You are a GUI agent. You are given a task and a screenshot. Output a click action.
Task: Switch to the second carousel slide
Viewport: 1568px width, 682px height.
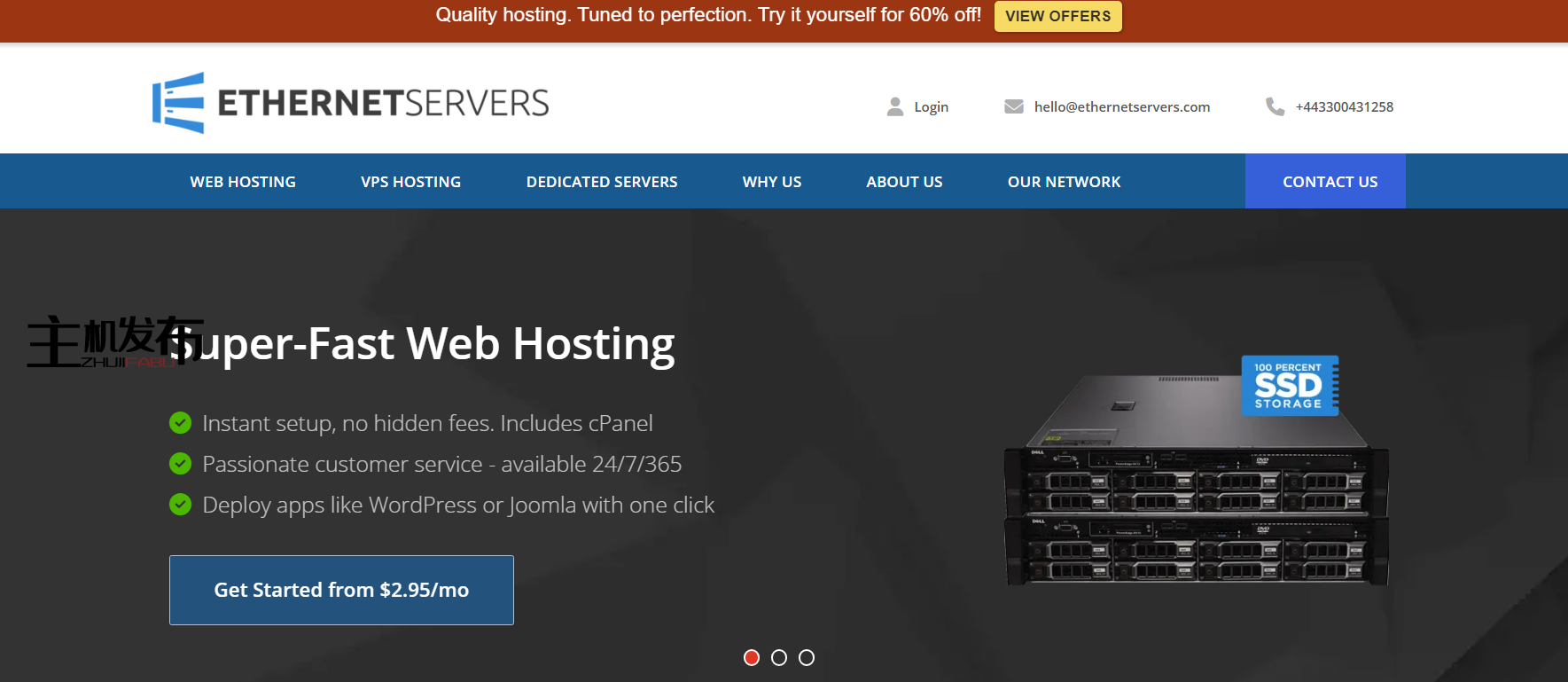click(x=779, y=657)
